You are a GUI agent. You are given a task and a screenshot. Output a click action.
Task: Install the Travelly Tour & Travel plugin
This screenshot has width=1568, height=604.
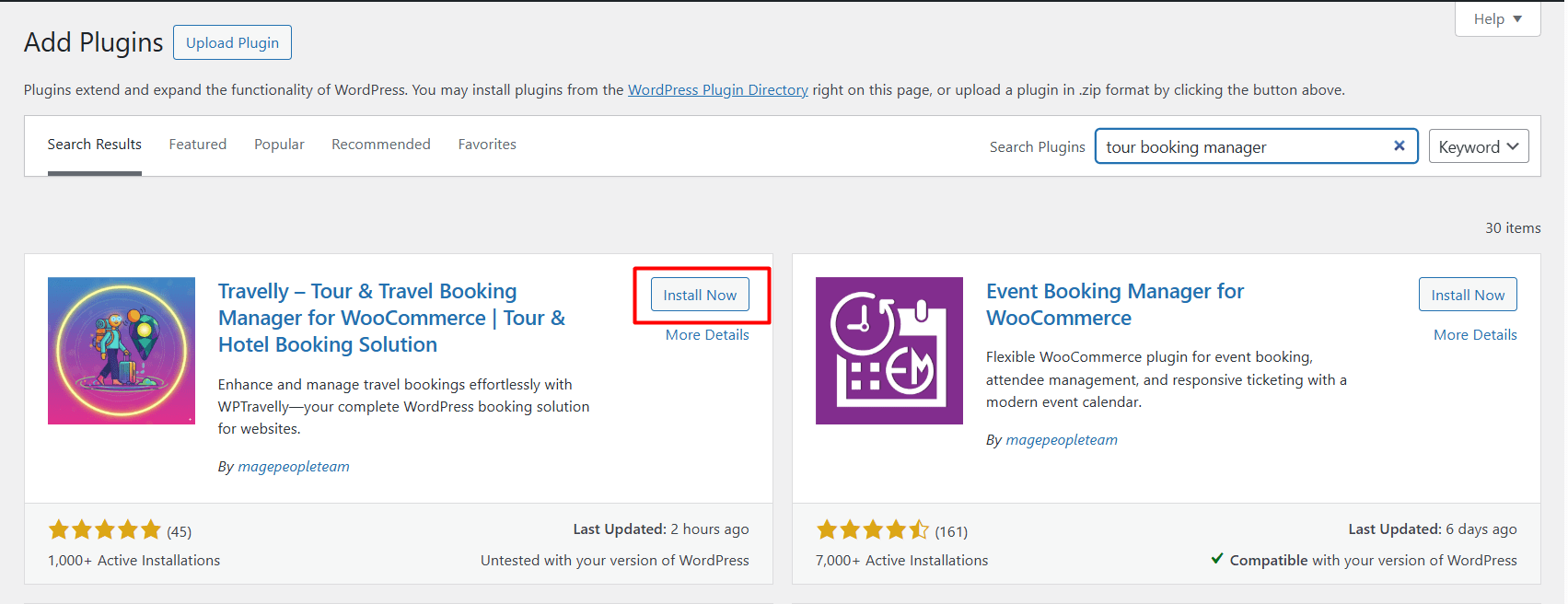[700, 295]
